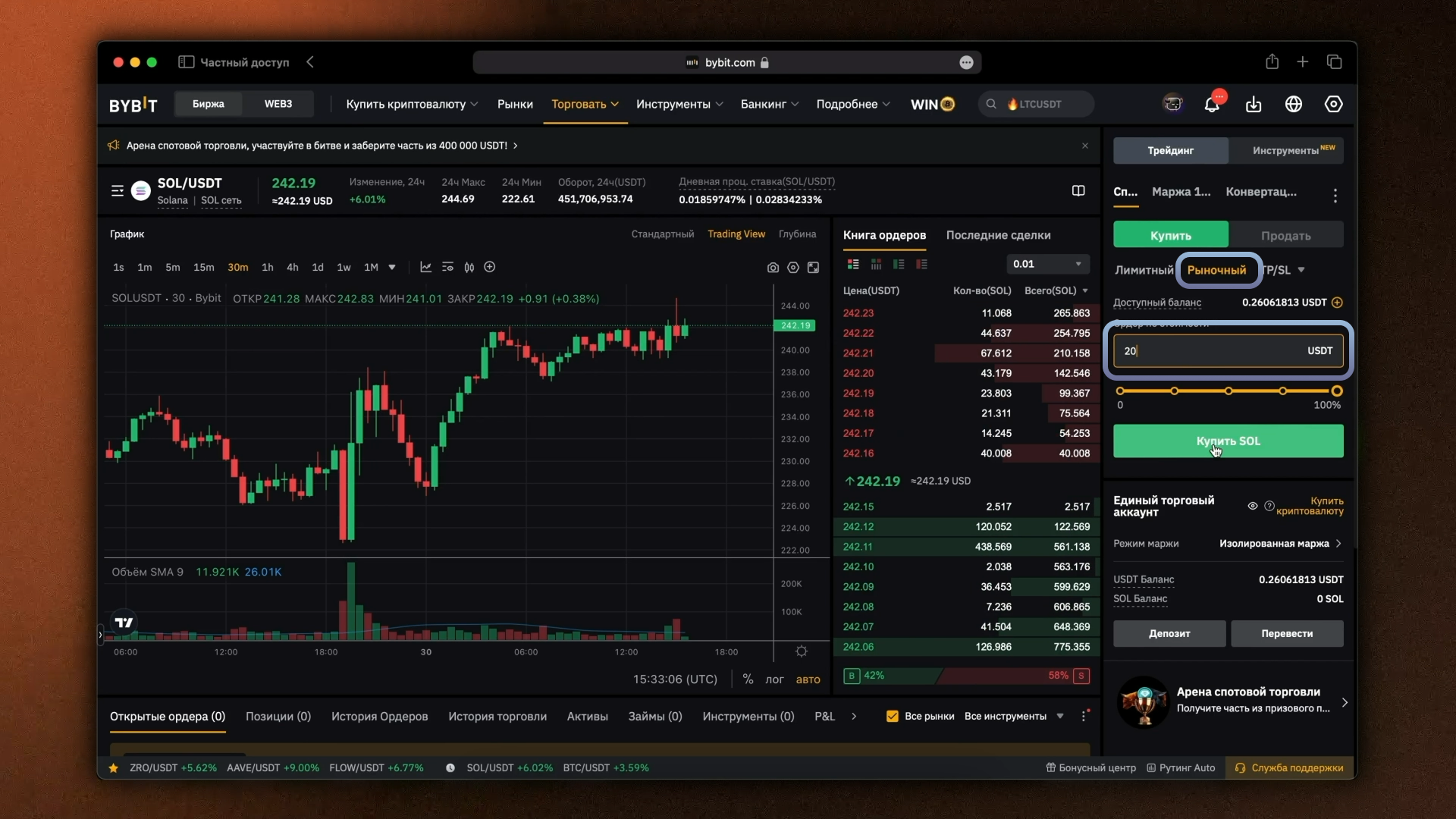1456x819 pixels.
Task: Open Служба поддержки link
Action: (1289, 768)
